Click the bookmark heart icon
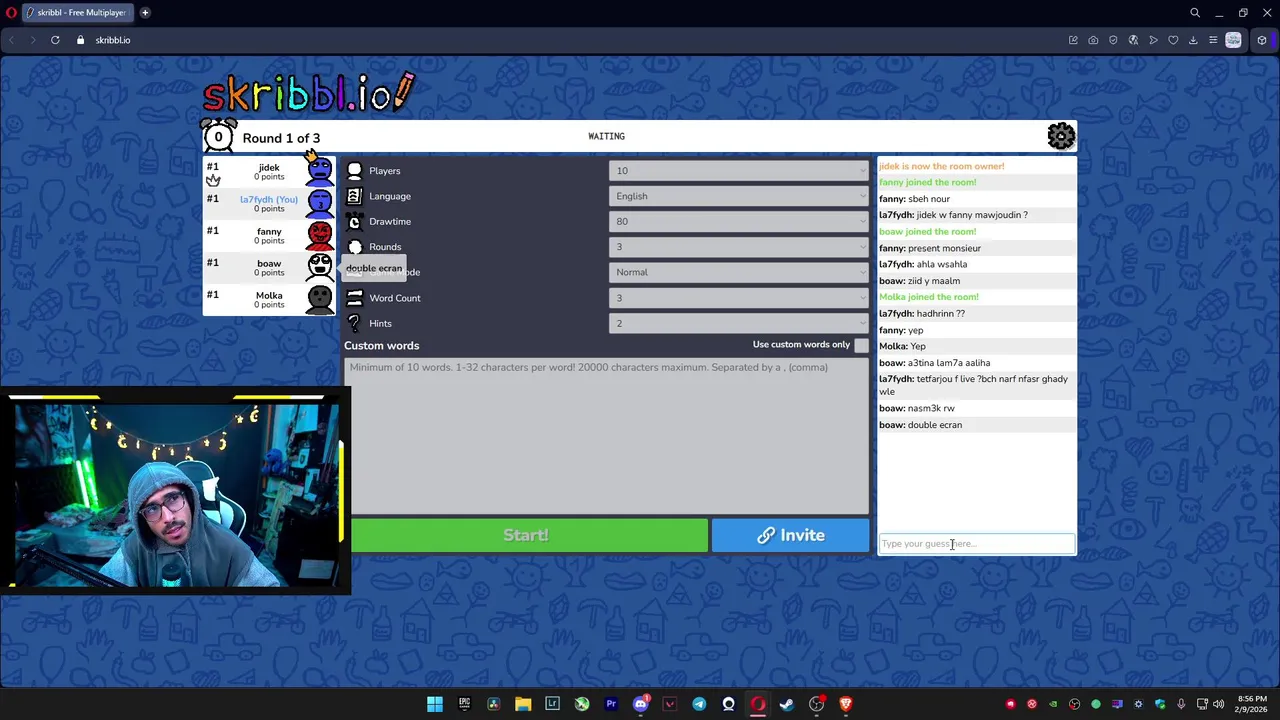 (x=1173, y=40)
